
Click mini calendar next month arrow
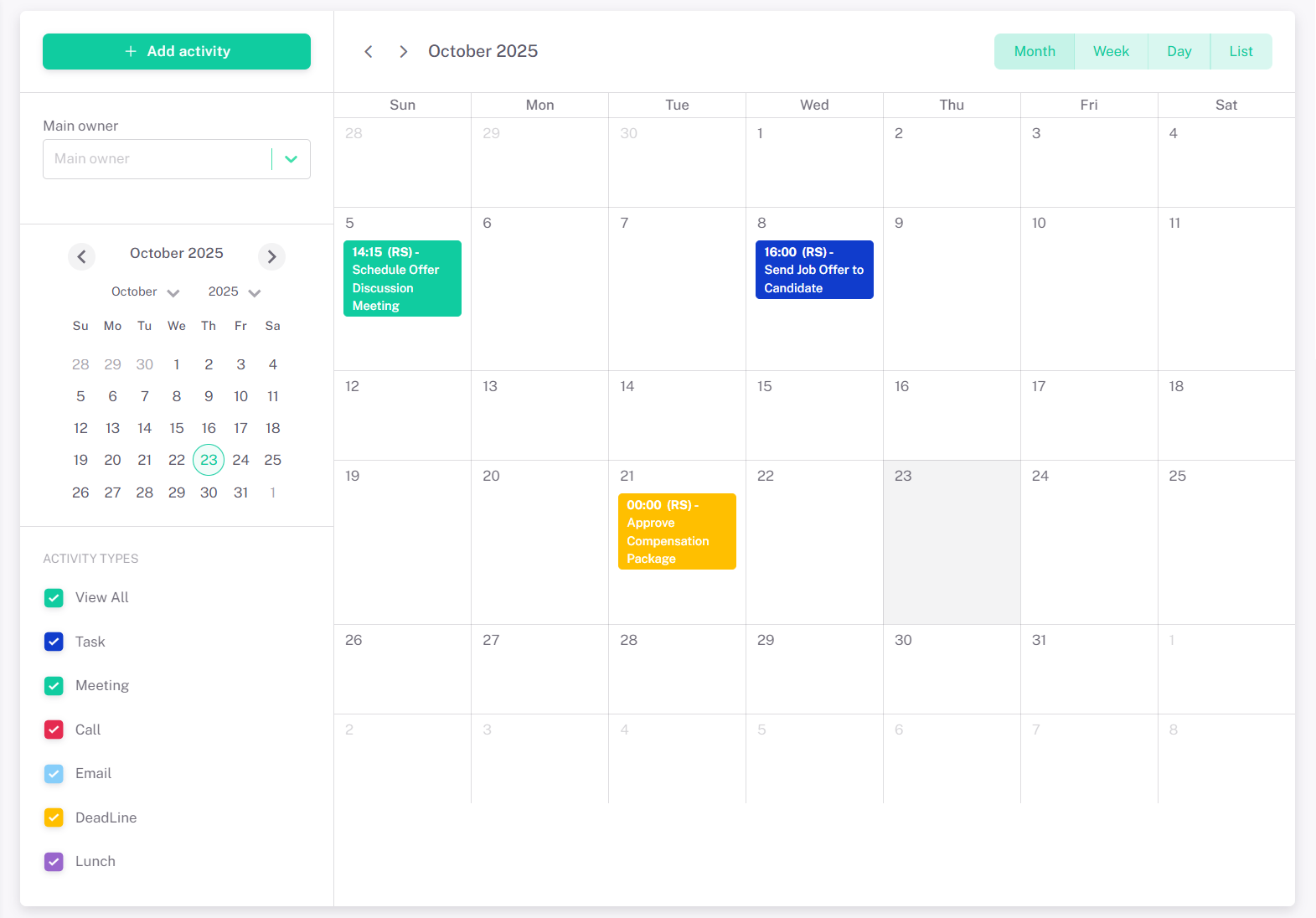click(x=271, y=256)
